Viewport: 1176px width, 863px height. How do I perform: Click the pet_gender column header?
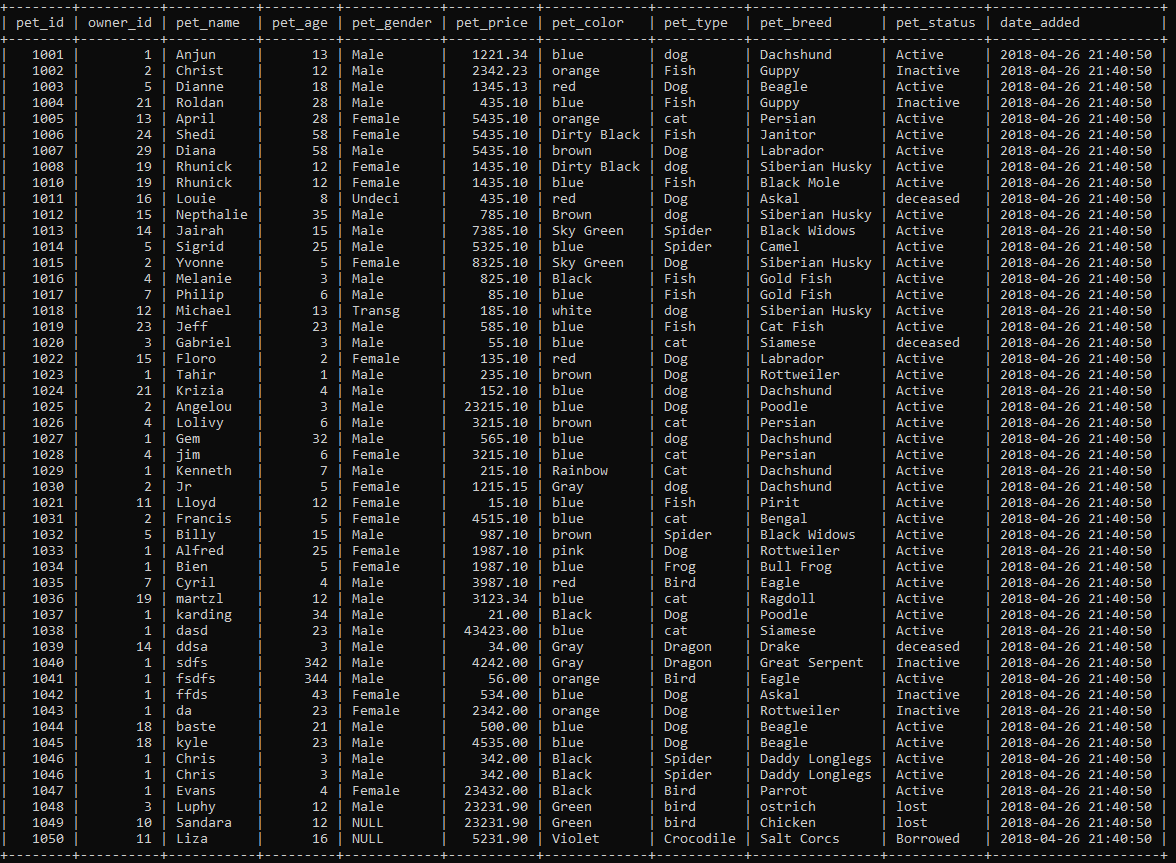coord(394,22)
